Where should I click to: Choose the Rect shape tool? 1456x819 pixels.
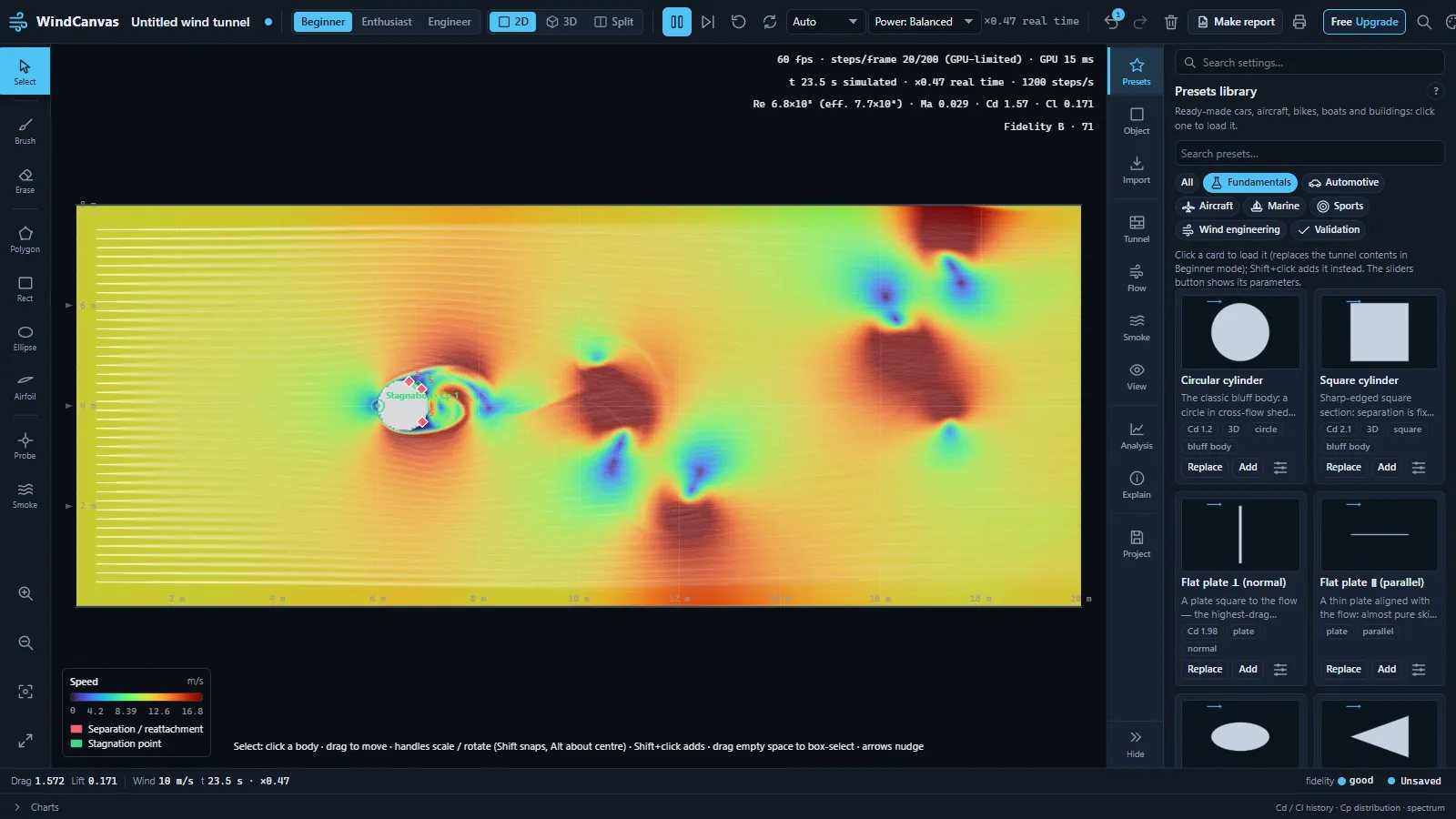[25, 288]
